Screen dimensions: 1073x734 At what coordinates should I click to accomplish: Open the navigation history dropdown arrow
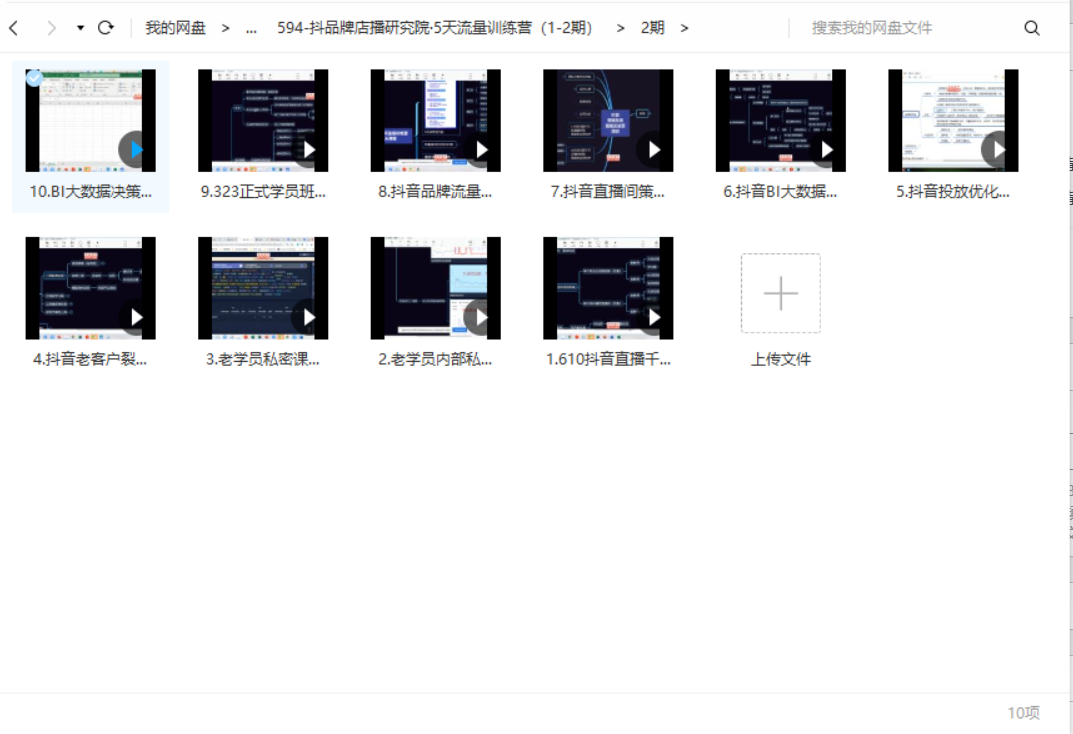click(80, 28)
